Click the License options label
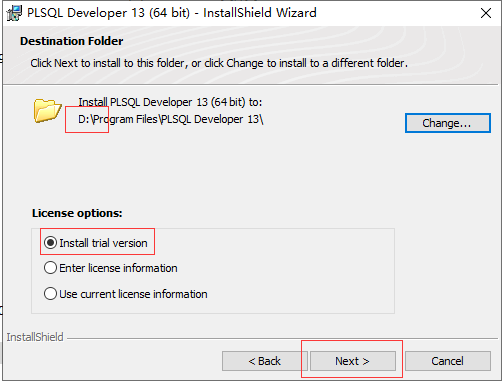The width and height of the screenshot is (504, 383). (x=77, y=213)
